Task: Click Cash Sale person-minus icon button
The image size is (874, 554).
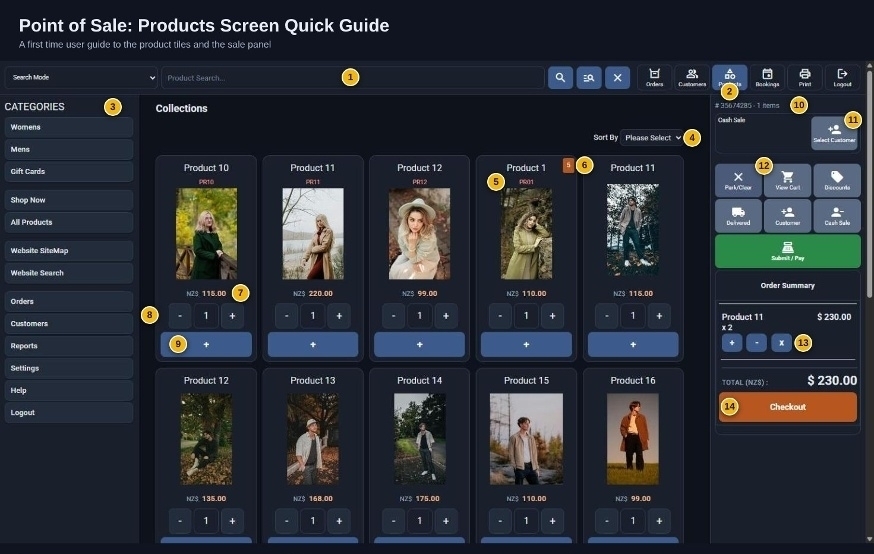Action: [837, 216]
